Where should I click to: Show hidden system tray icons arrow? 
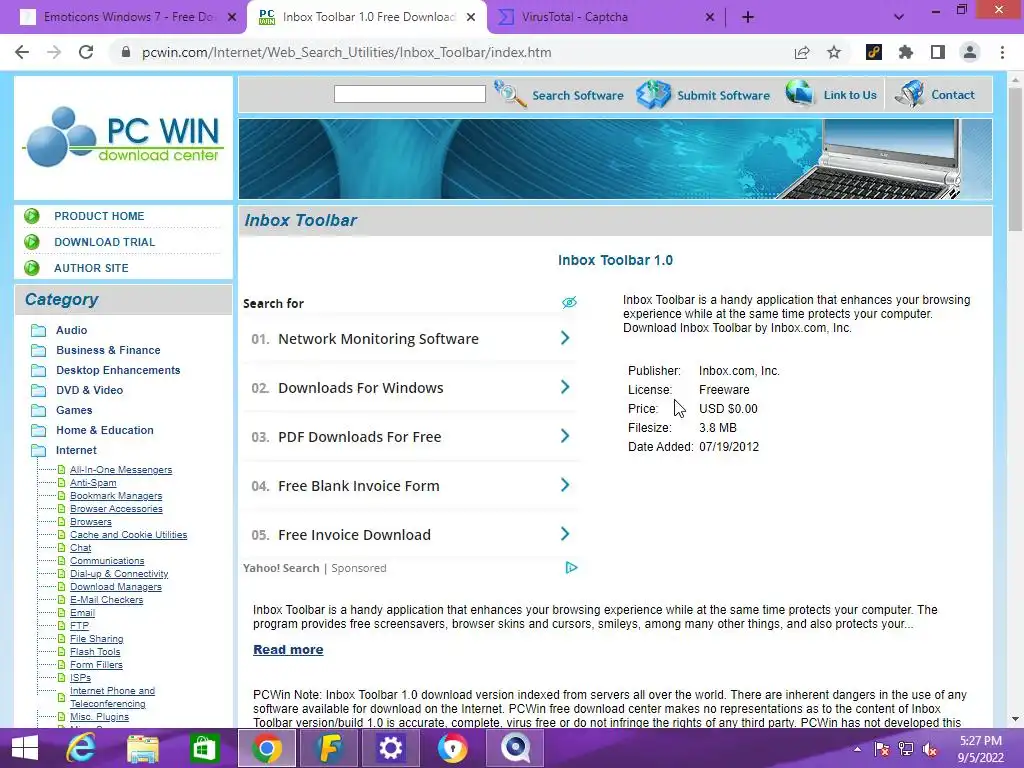pos(857,749)
